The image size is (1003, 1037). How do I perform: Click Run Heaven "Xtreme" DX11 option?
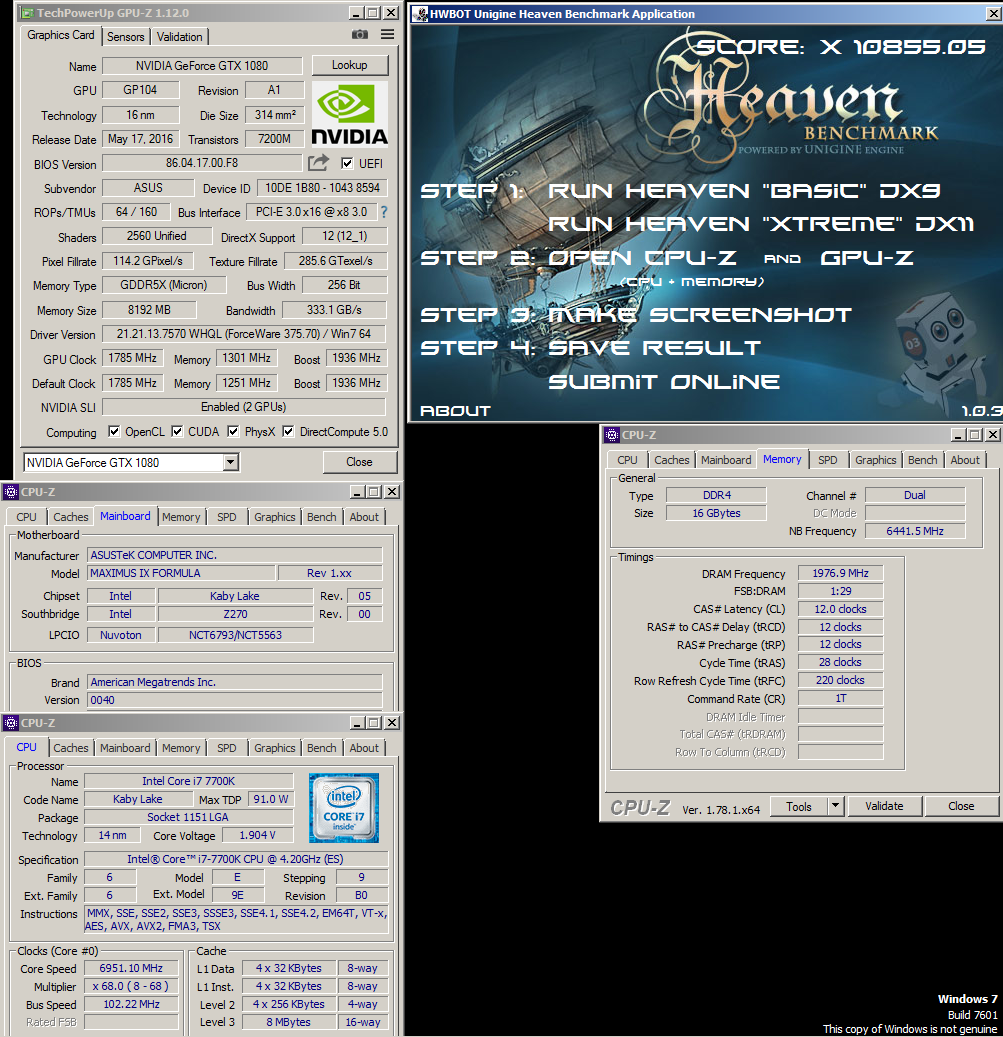click(761, 224)
